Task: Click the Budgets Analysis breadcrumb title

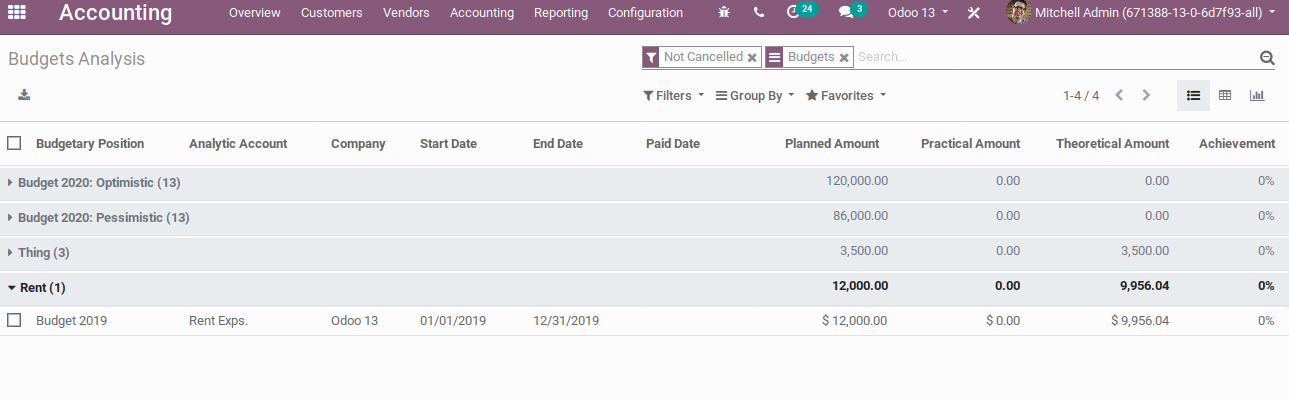Action: (x=77, y=59)
